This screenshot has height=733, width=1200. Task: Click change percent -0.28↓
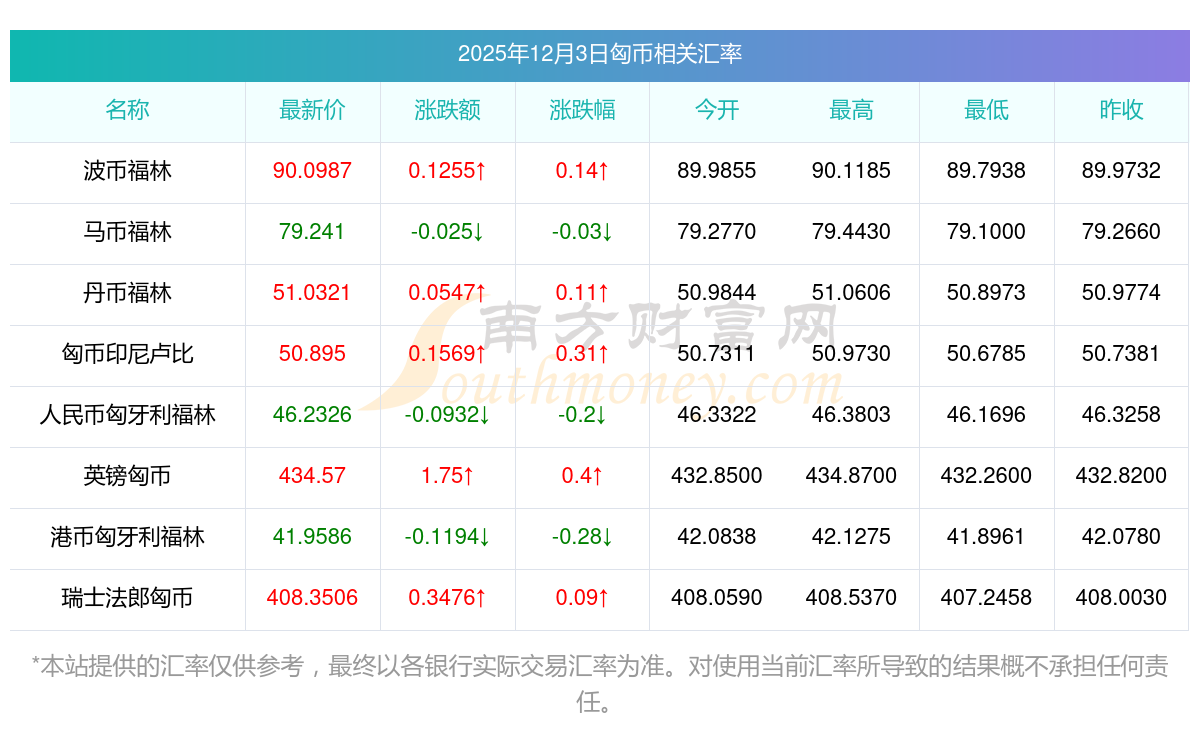[x=583, y=537]
